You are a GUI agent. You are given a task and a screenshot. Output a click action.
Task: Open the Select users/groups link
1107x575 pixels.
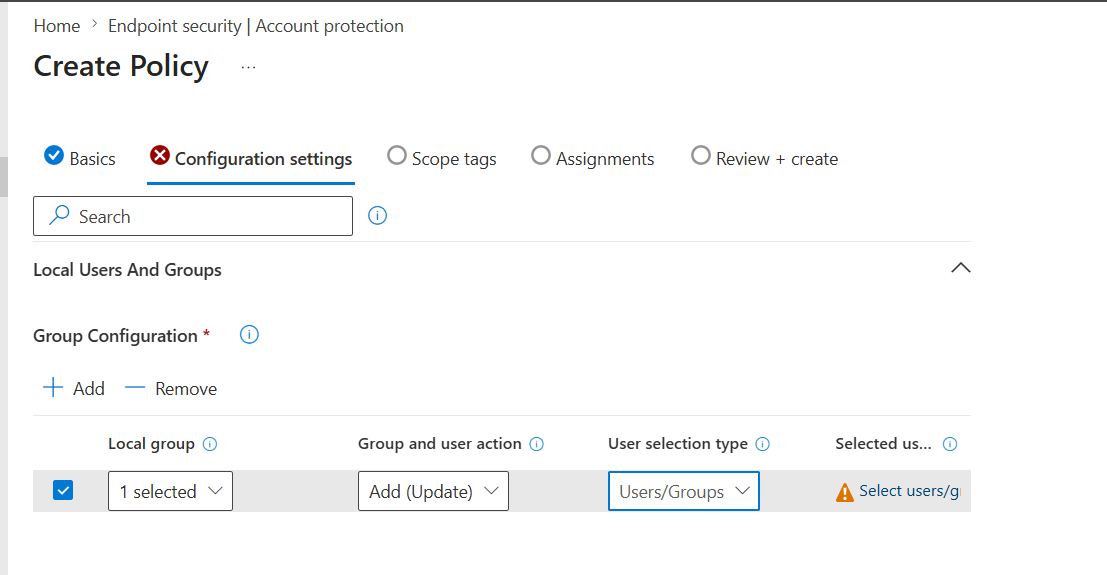coord(909,491)
